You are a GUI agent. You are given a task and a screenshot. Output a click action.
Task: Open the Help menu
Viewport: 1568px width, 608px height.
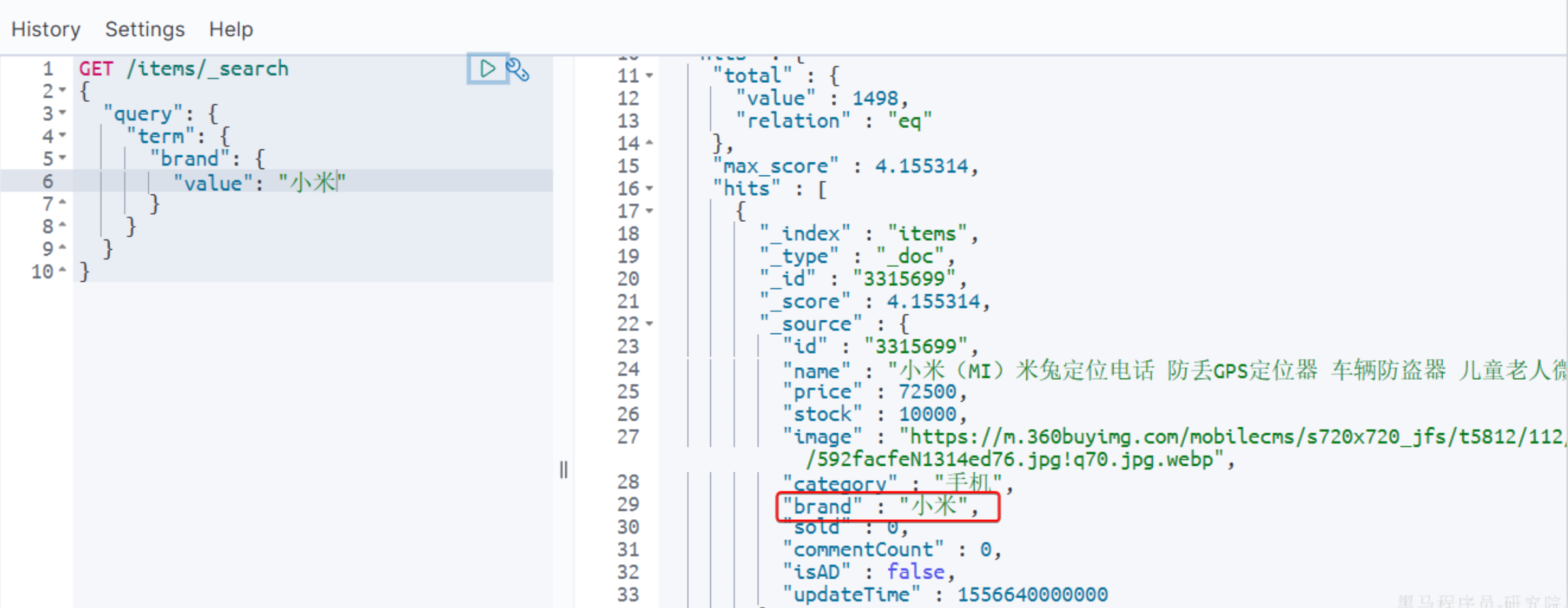(231, 29)
